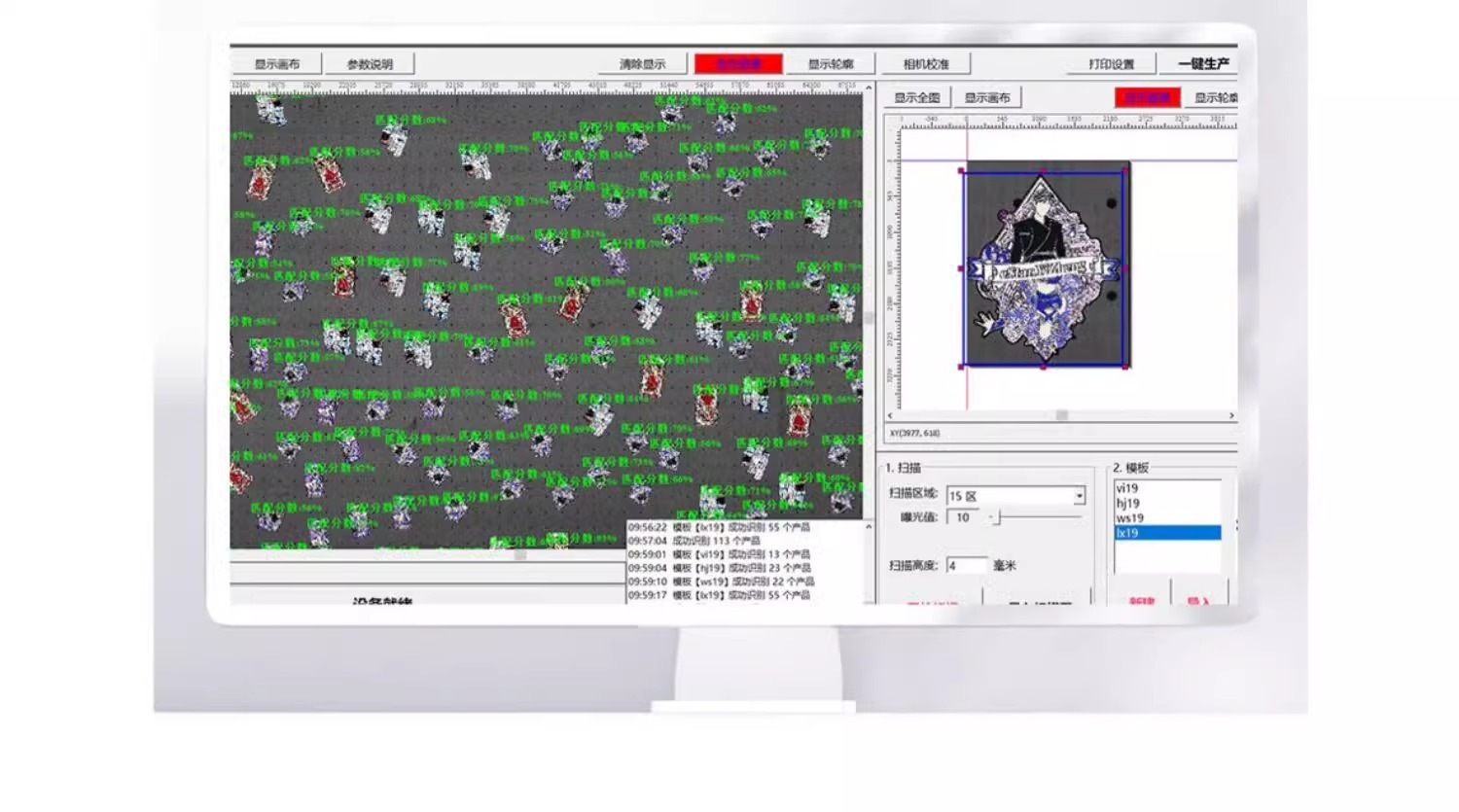Screen dimensions: 1459x812
Task: Select template ws19 in the 模板 list
Action: [x=1167, y=517]
